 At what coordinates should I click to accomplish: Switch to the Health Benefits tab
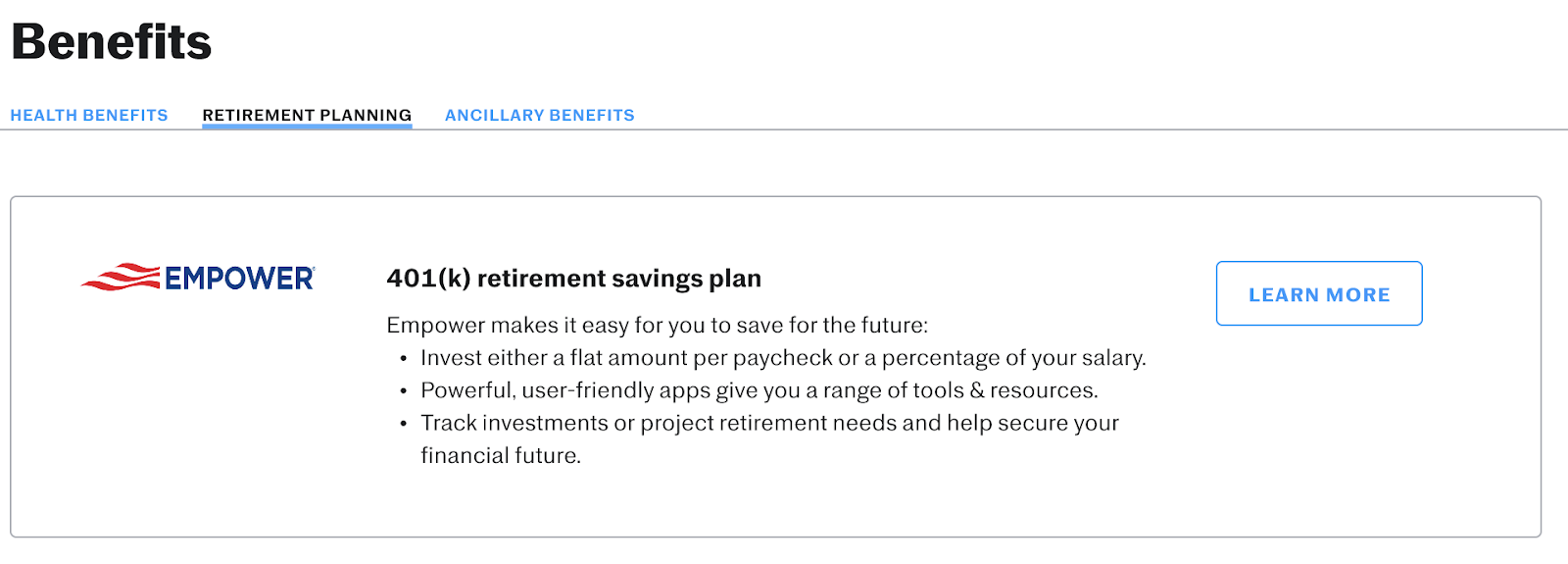[x=89, y=115]
